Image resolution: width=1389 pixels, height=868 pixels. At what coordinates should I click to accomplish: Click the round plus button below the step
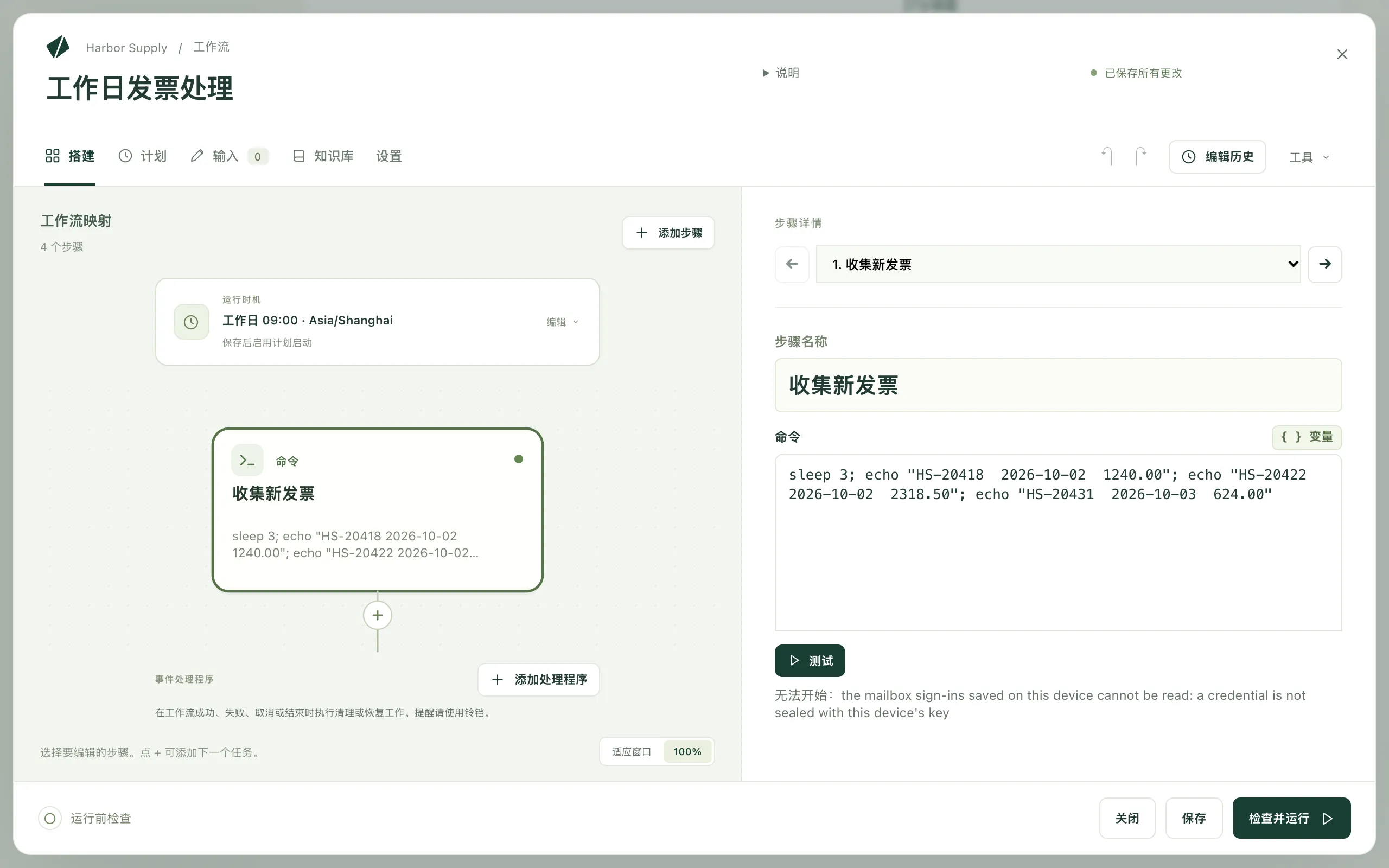coord(377,615)
